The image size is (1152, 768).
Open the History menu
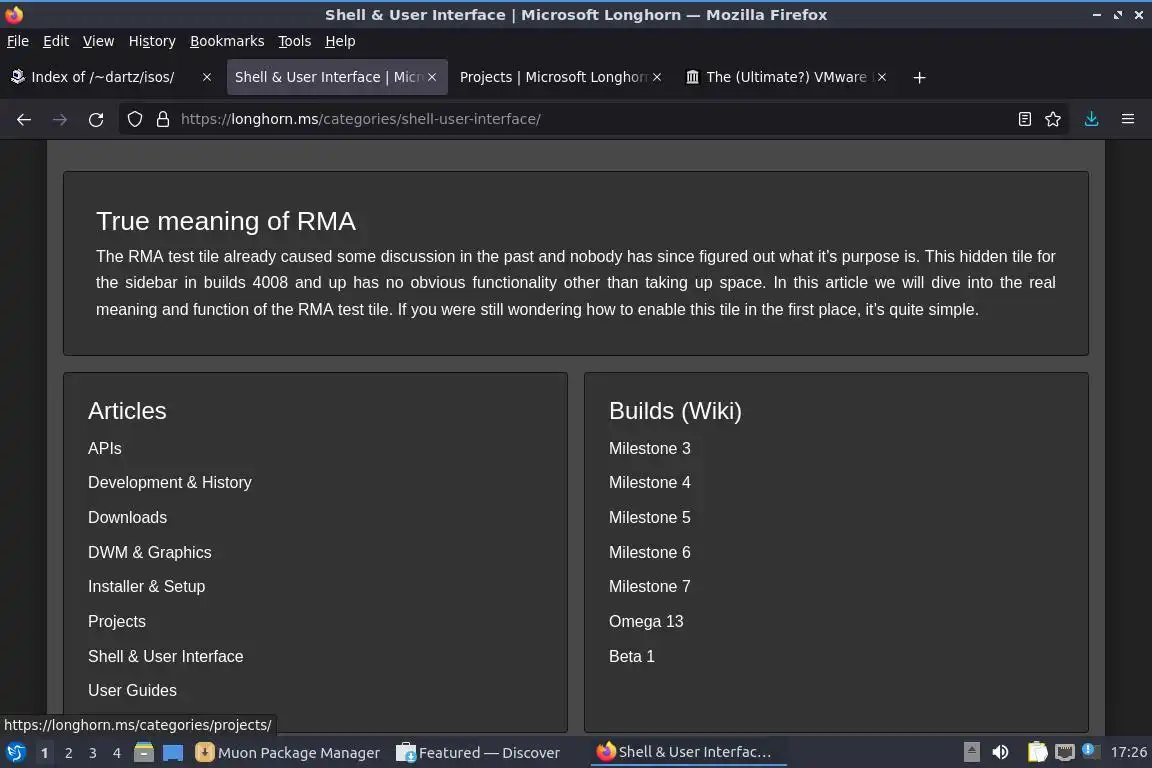point(152,41)
